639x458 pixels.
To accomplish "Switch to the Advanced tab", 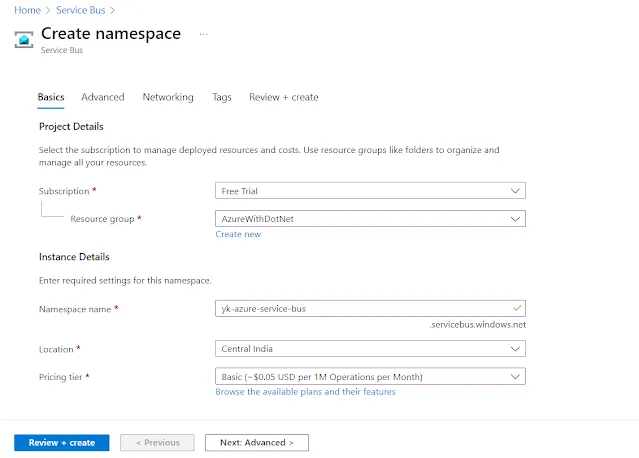I will point(103,97).
